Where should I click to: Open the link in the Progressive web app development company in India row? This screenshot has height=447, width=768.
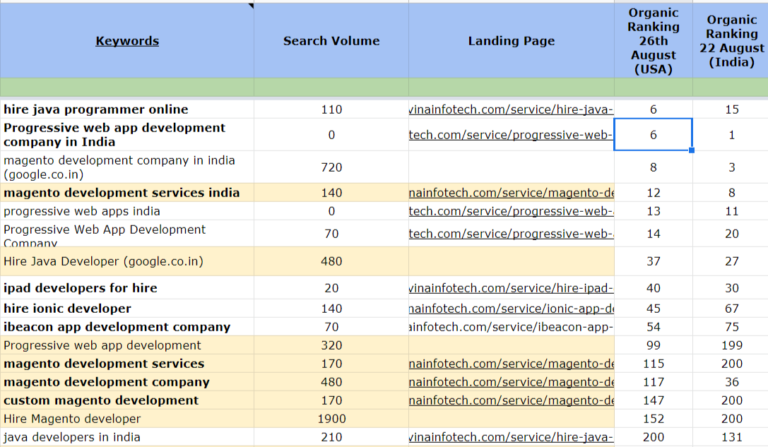coord(511,135)
